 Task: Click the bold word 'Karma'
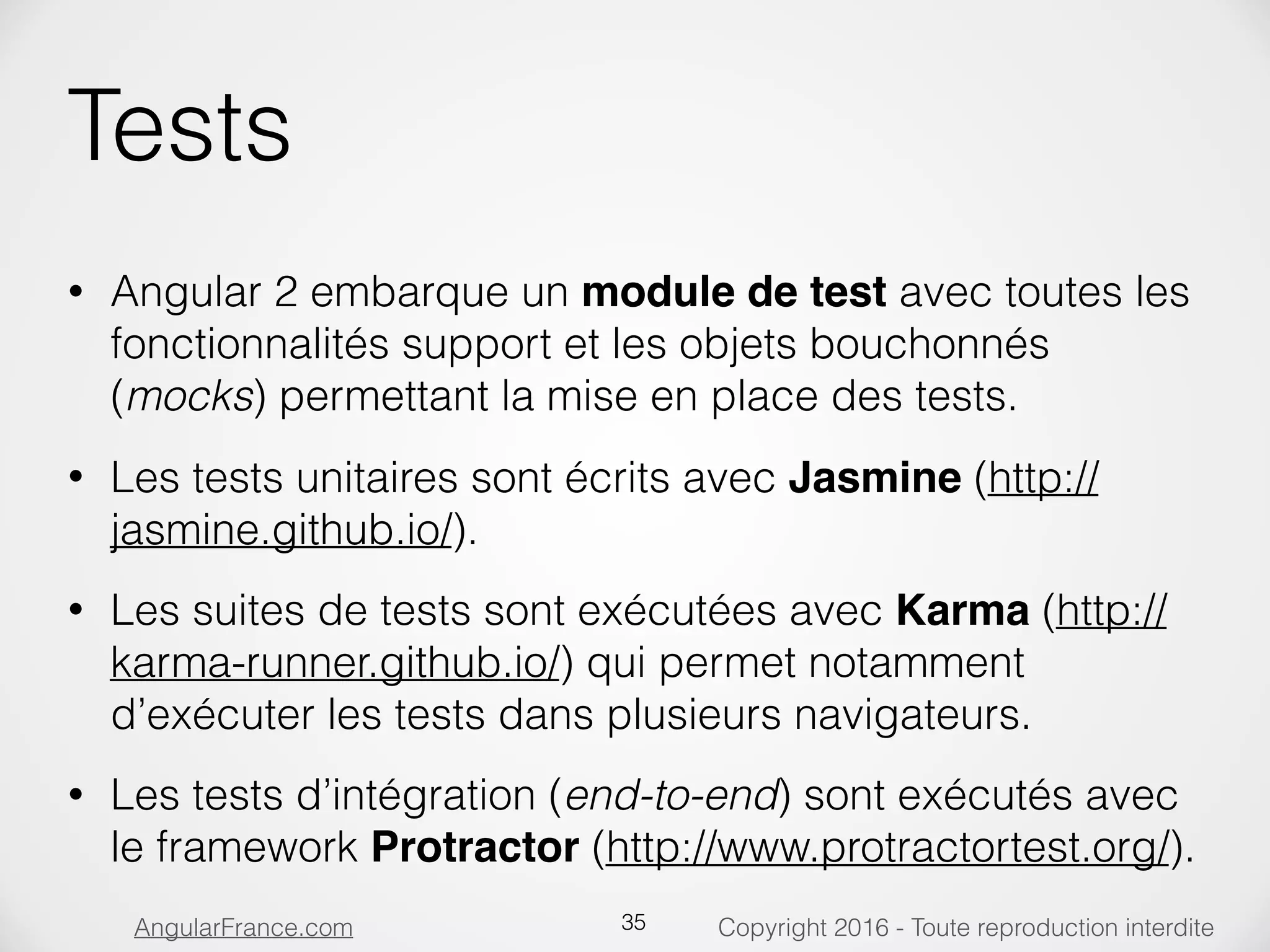[962, 610]
